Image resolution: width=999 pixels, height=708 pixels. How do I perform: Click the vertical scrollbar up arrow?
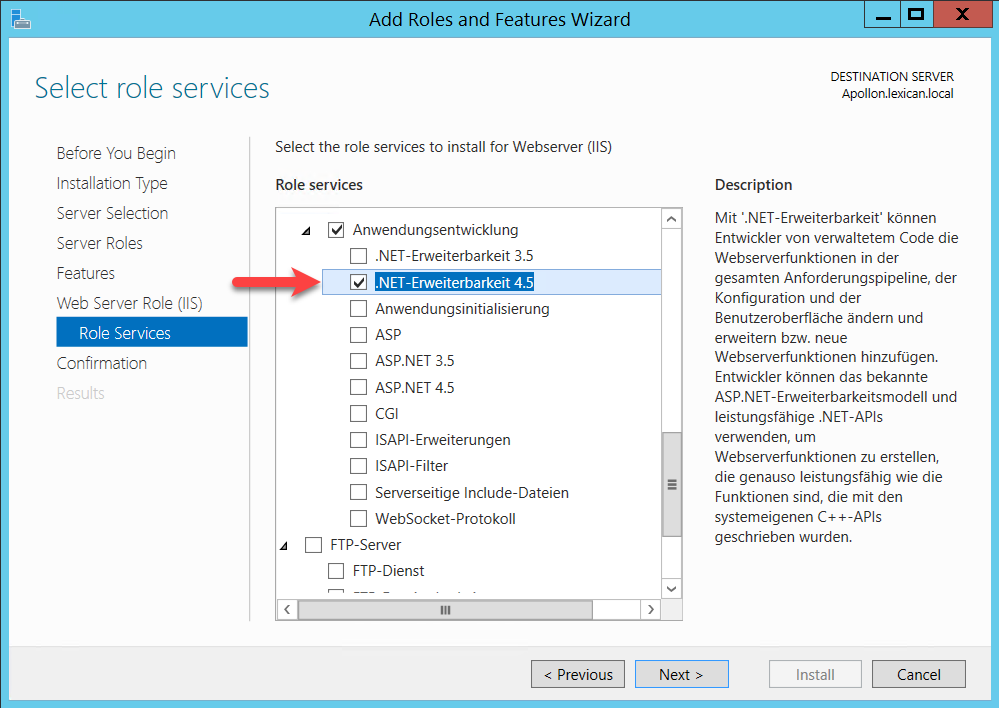tap(671, 219)
